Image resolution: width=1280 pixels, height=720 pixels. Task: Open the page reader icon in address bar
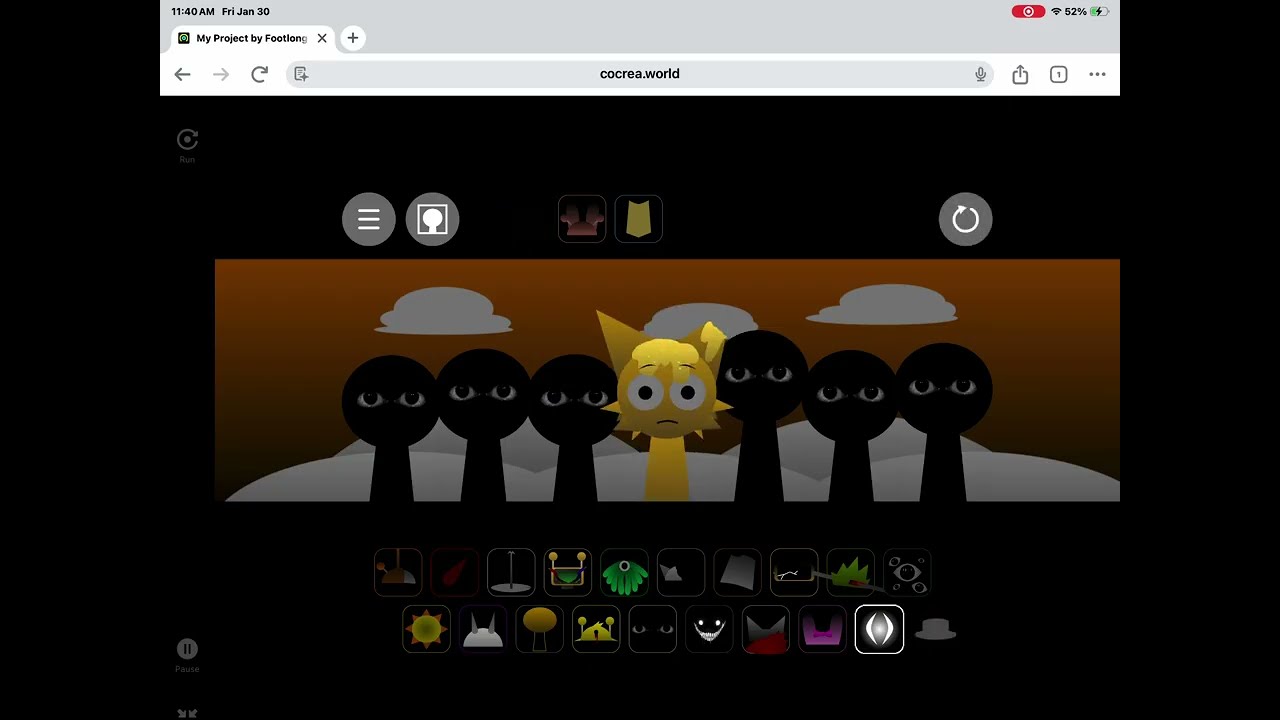(301, 74)
